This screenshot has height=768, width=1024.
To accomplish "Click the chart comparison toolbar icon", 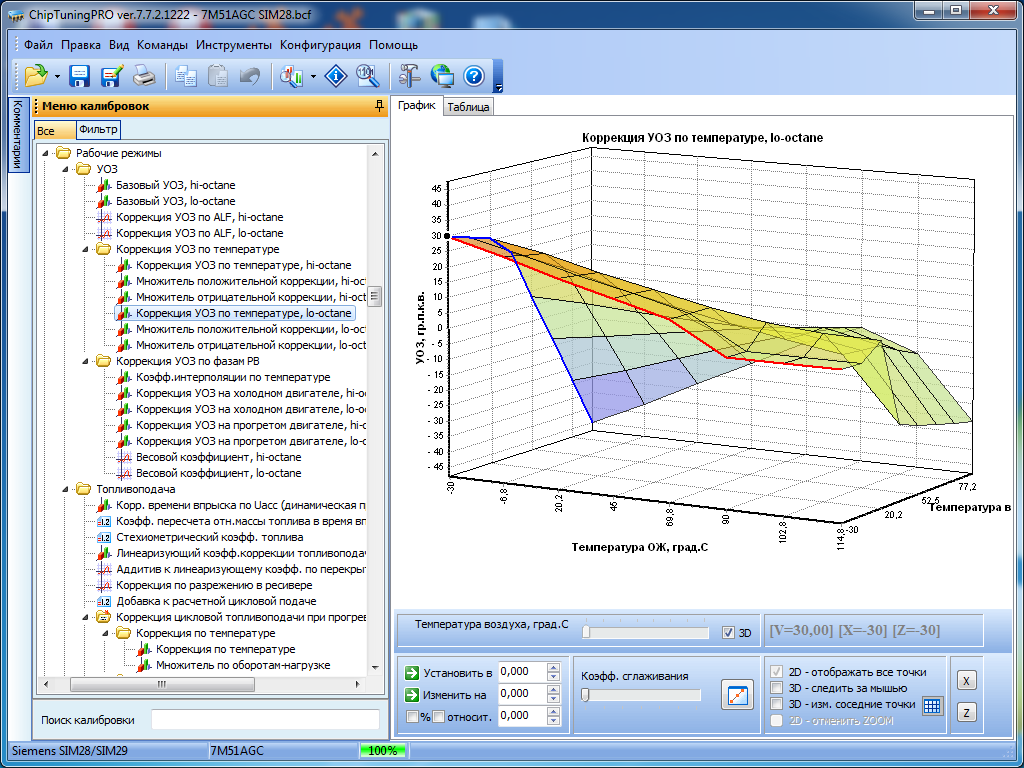I will [x=292, y=76].
